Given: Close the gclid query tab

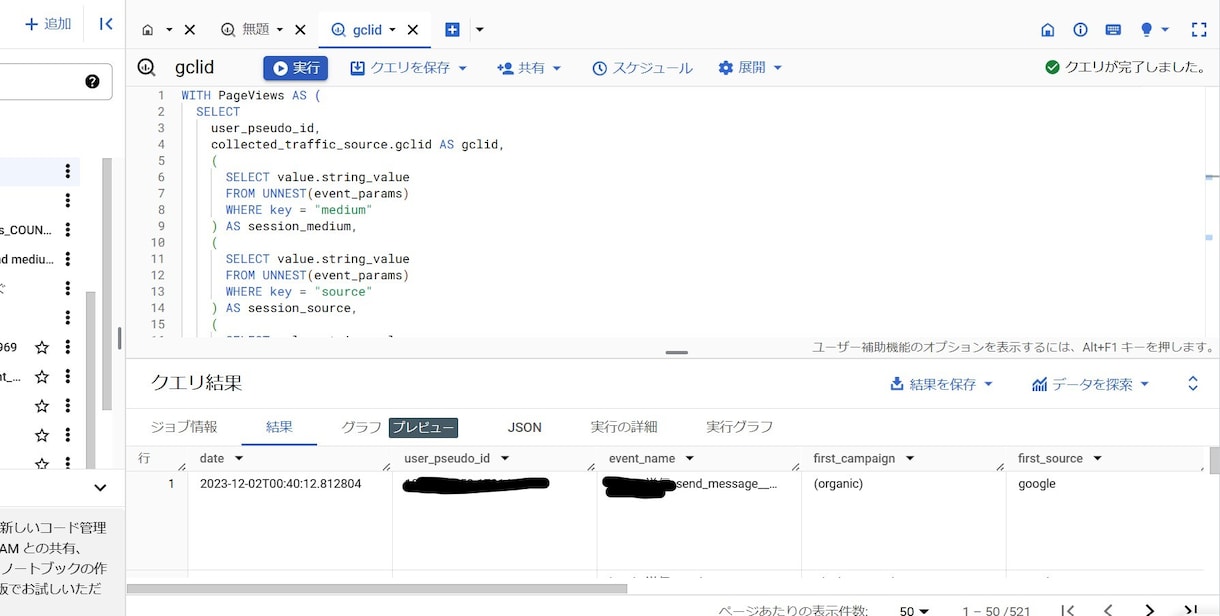Looking at the screenshot, I should (412, 30).
